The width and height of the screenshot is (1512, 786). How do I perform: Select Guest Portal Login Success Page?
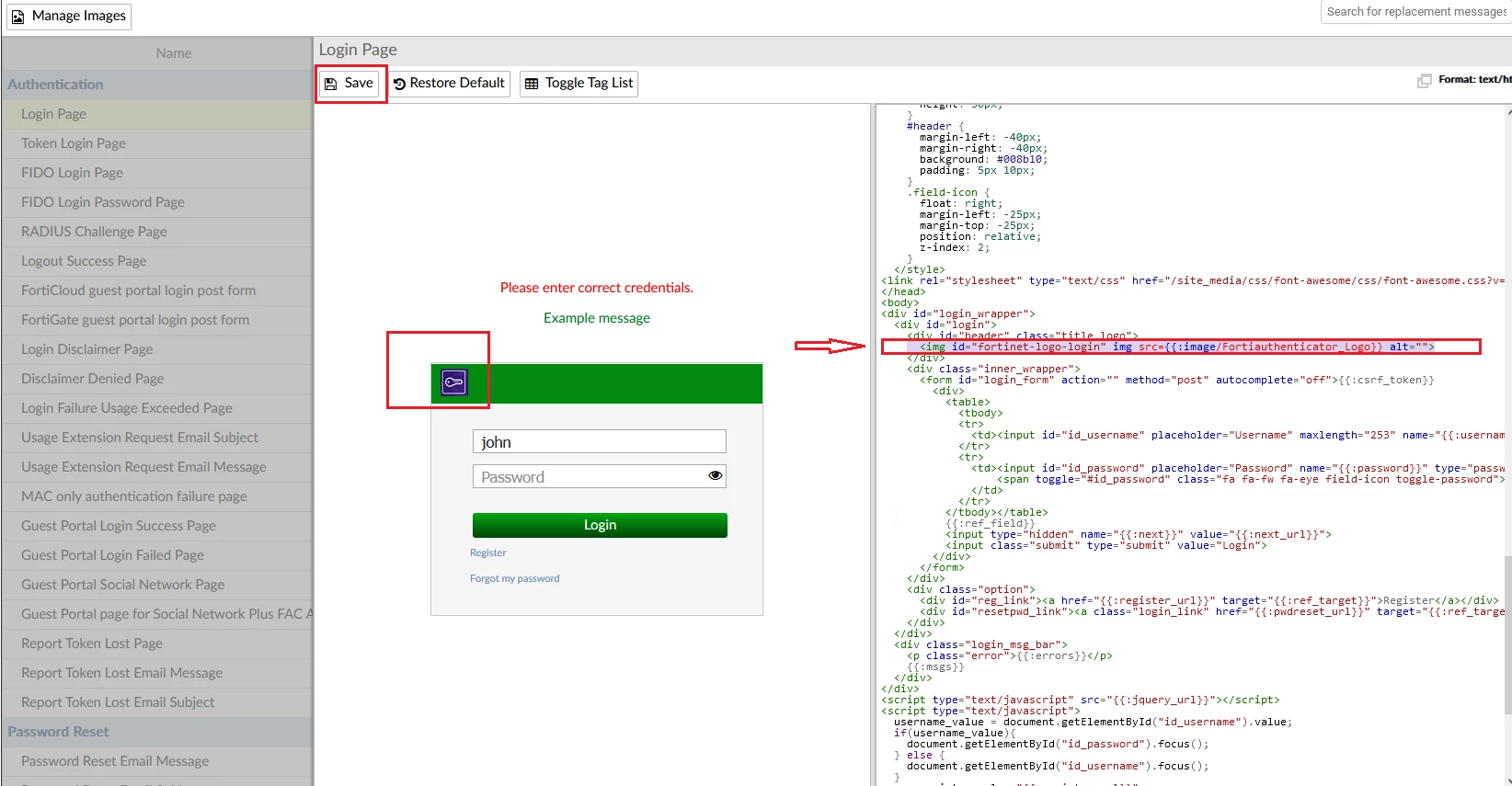click(x=157, y=526)
